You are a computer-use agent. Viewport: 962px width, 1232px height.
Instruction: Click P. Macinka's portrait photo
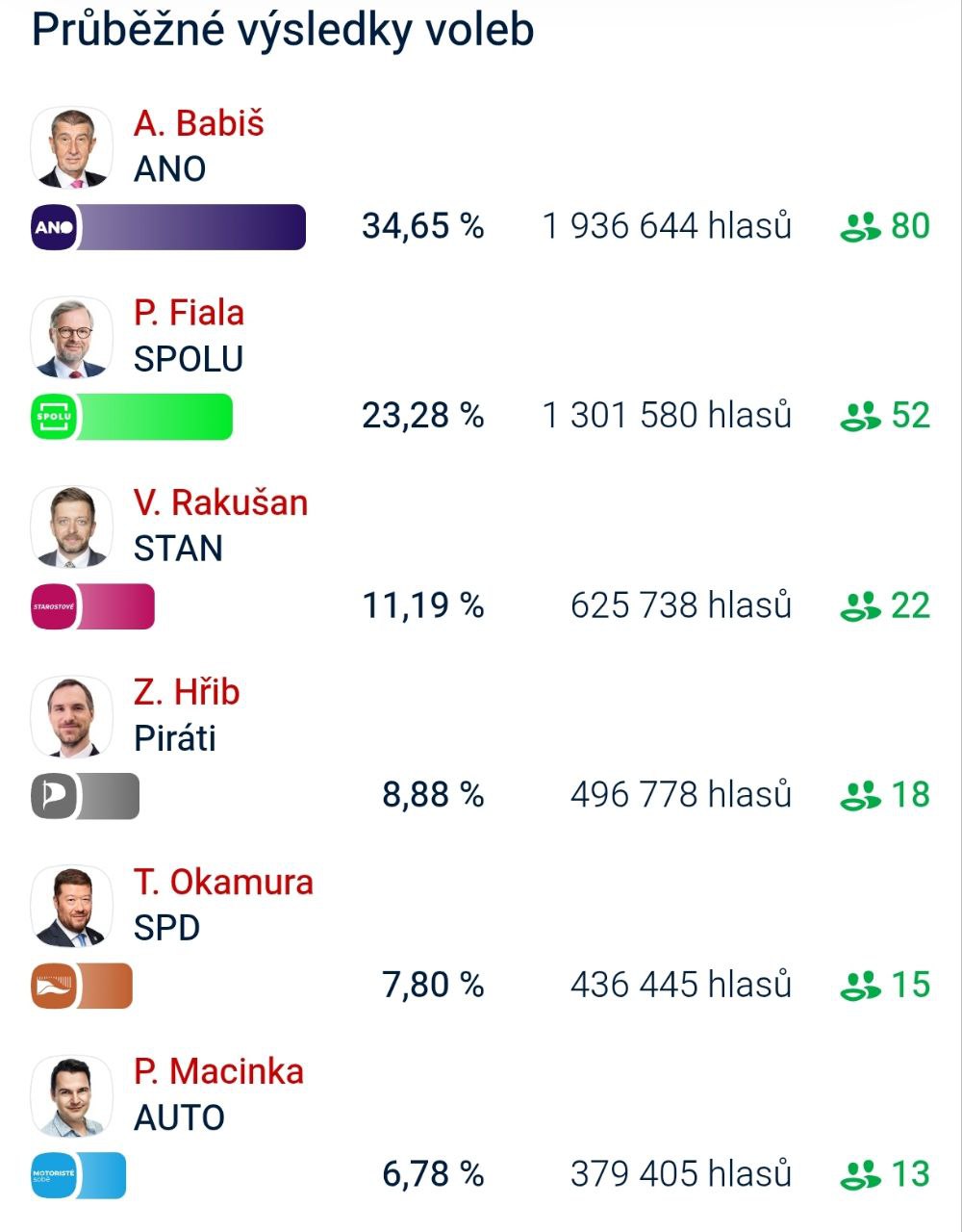tap(72, 1096)
